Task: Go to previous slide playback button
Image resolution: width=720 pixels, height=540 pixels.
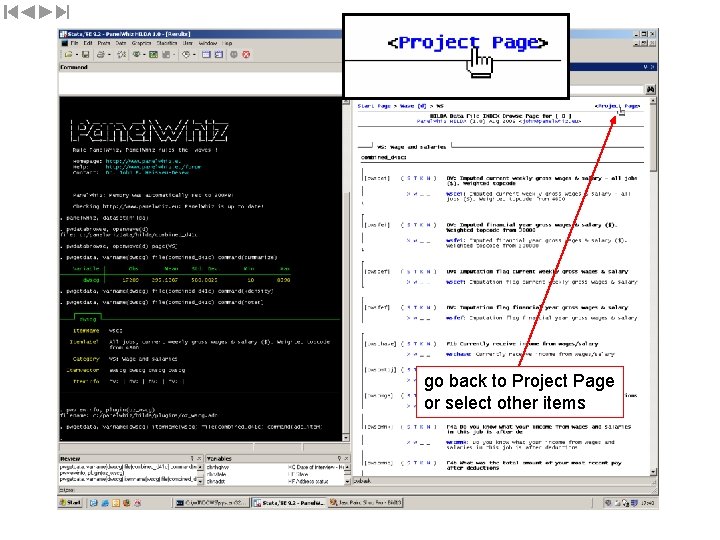Action: click(x=28, y=12)
